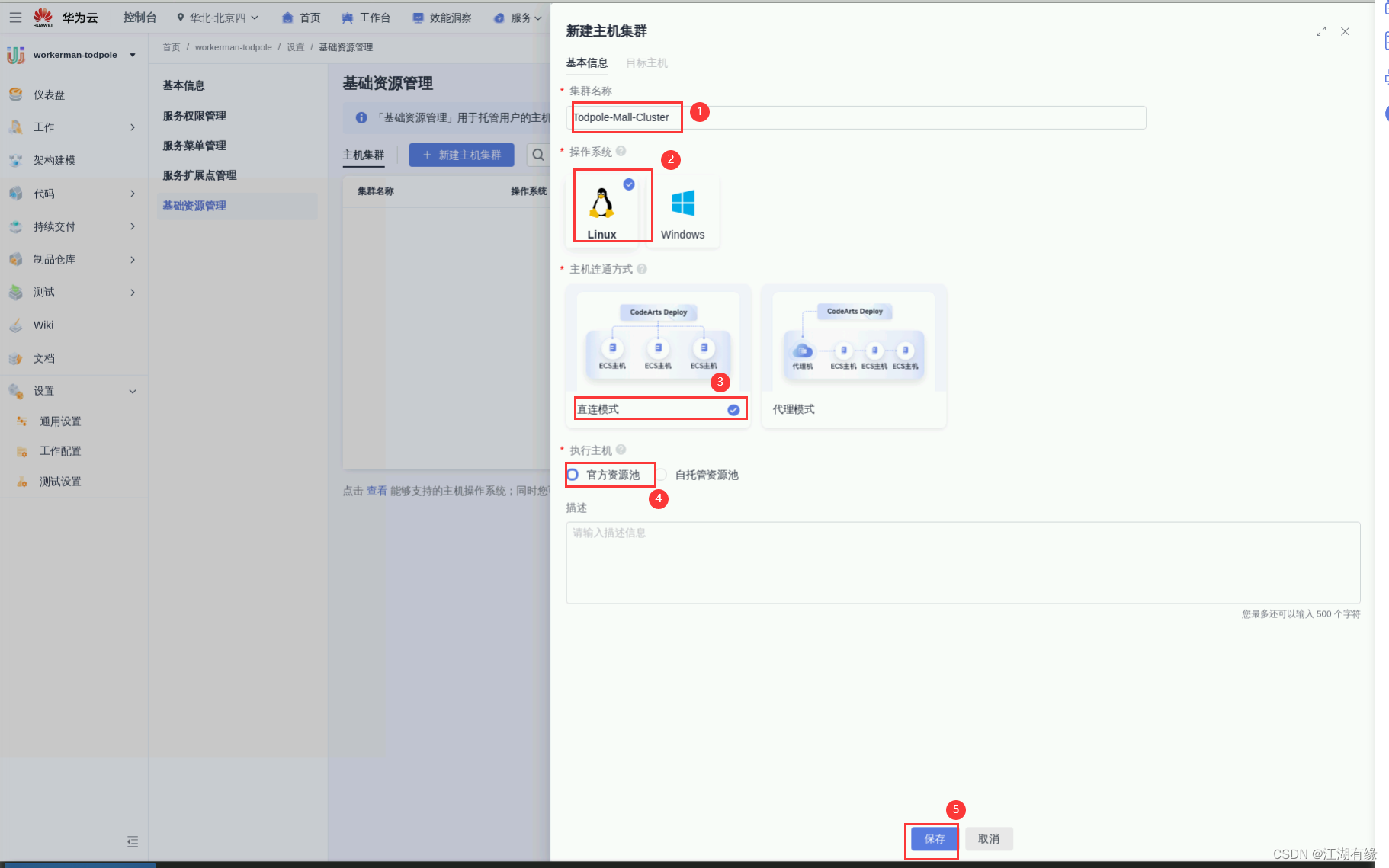
Task: Select the 自托管资源池 option
Action: 662,474
